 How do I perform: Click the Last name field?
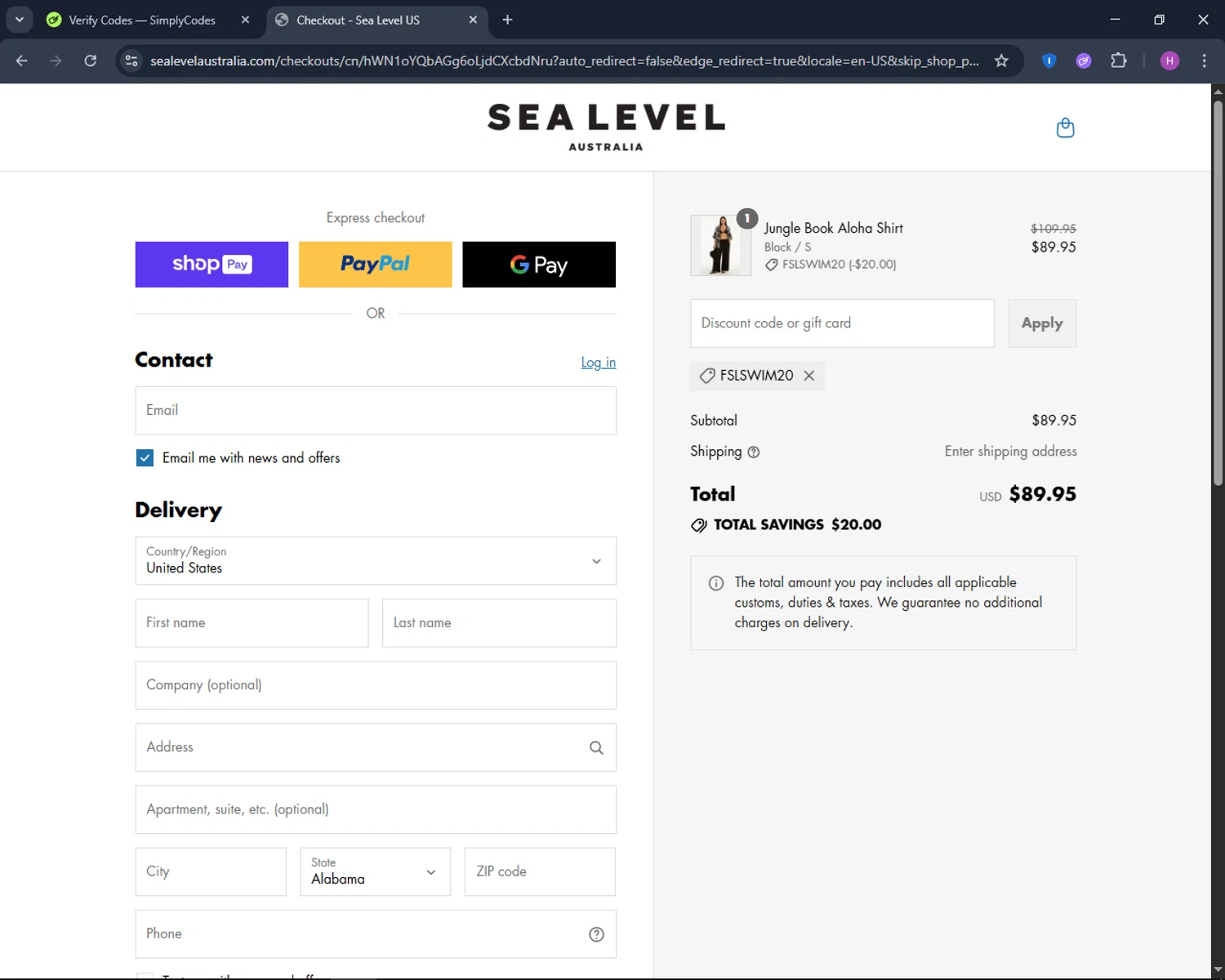click(x=499, y=623)
